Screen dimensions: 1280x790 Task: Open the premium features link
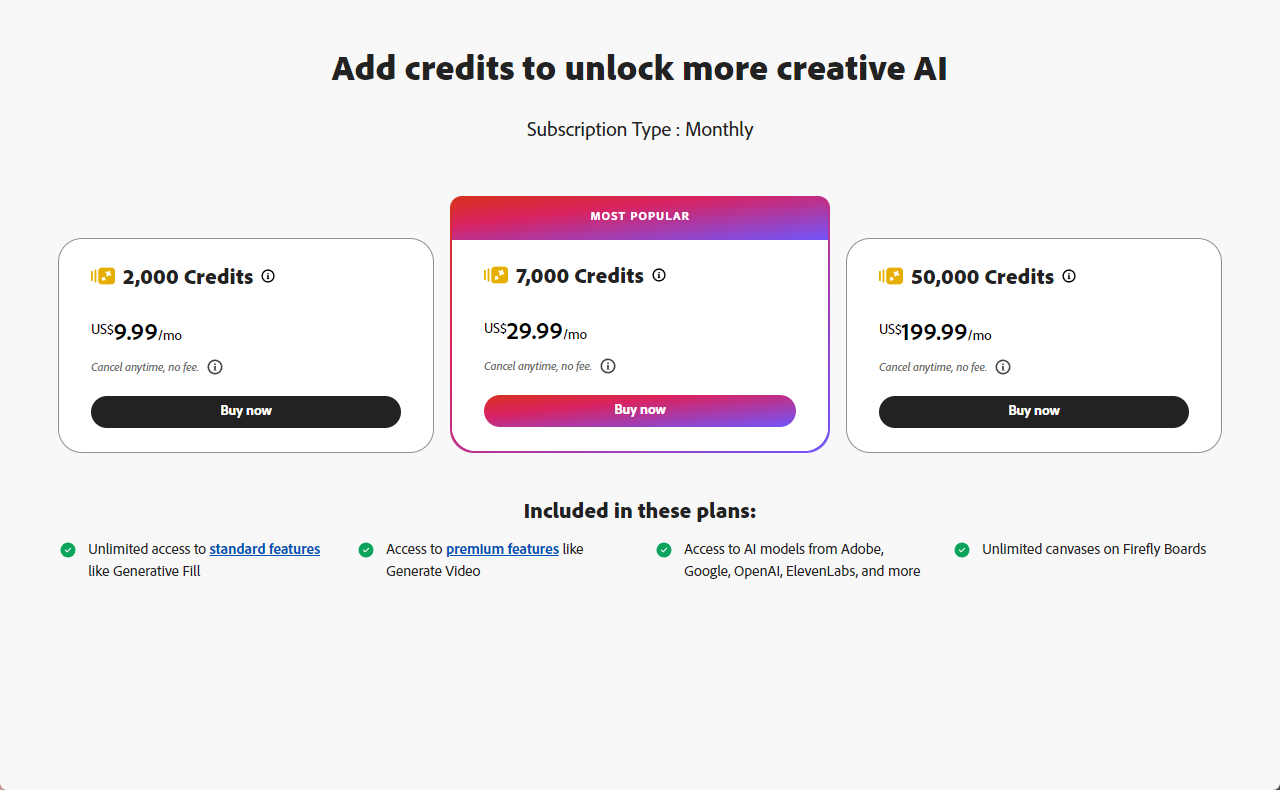pos(502,549)
